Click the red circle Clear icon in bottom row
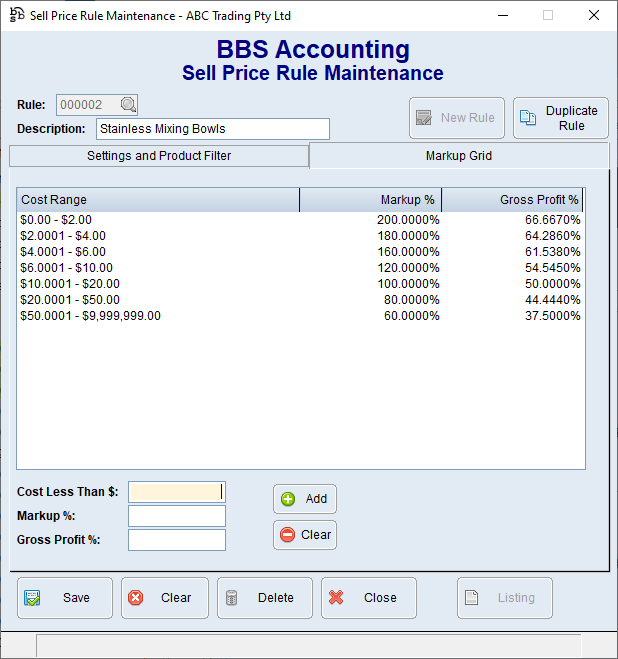This screenshot has width=618, height=659. point(136,598)
